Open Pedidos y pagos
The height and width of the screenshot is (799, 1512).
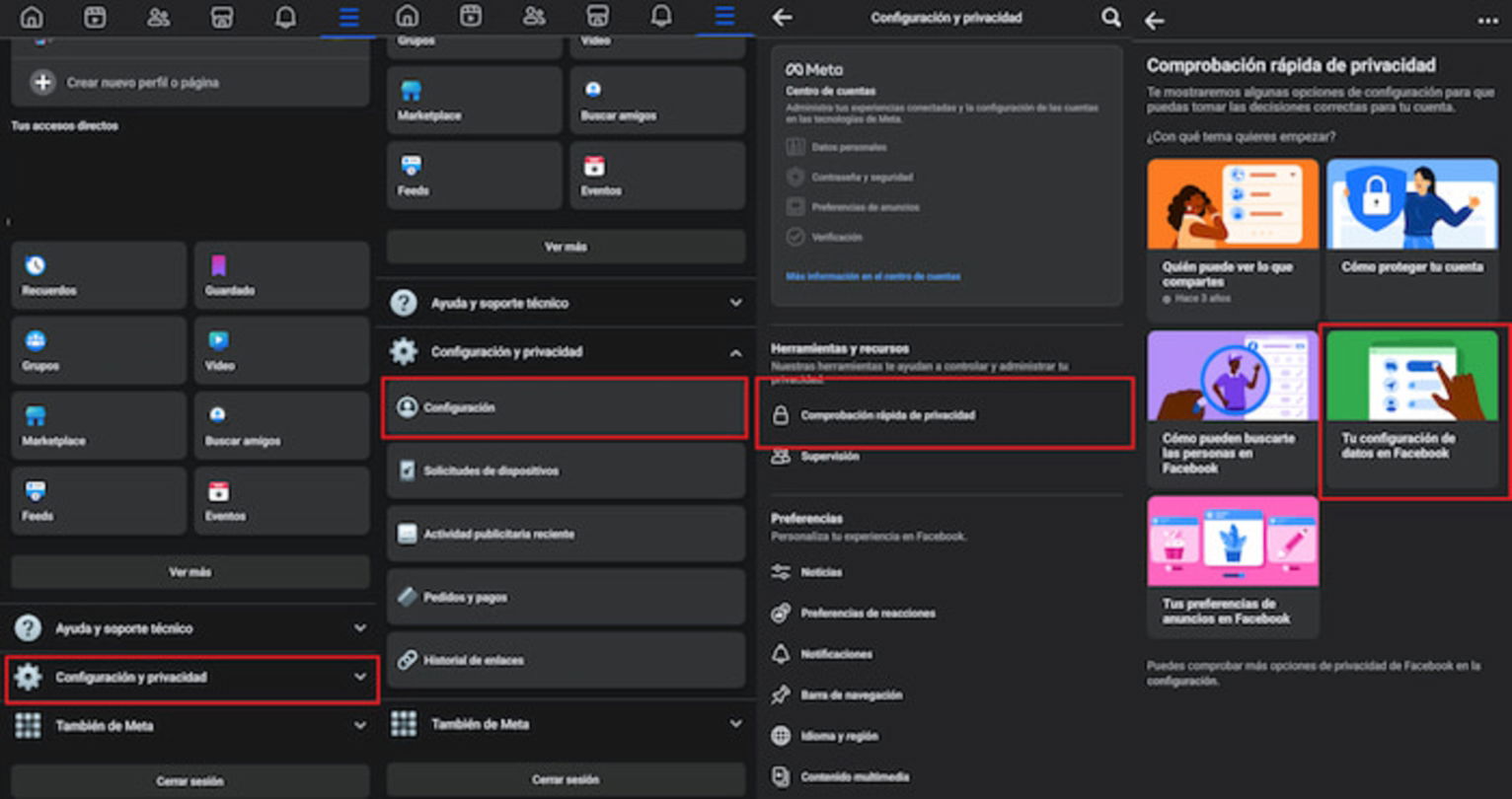pos(566,597)
